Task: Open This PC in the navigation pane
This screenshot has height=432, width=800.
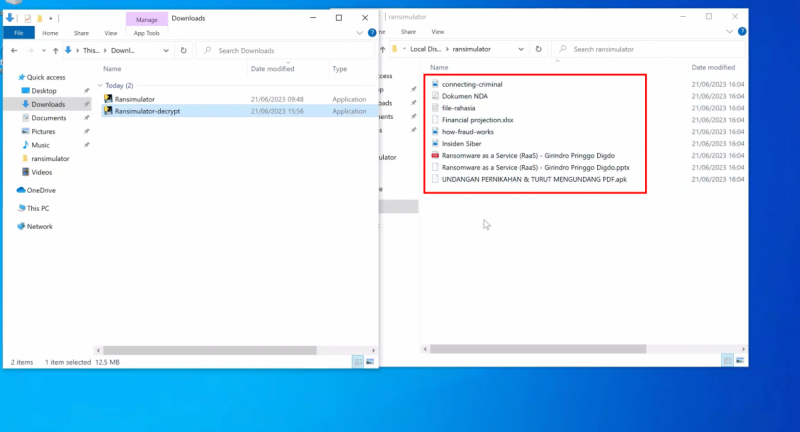Action: (38, 208)
